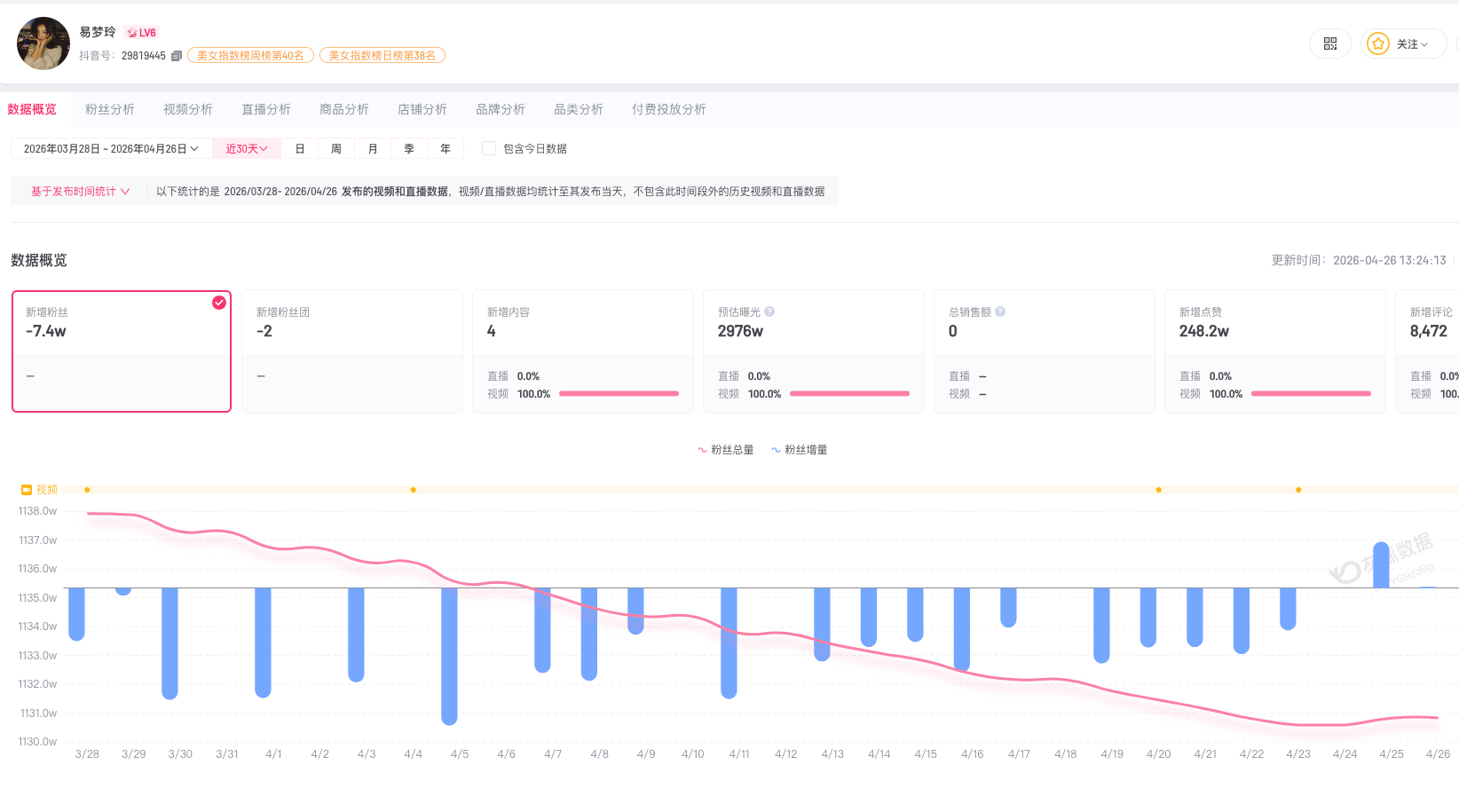Click the LV6 level badge
The height and width of the screenshot is (812, 1459).
tap(142, 33)
